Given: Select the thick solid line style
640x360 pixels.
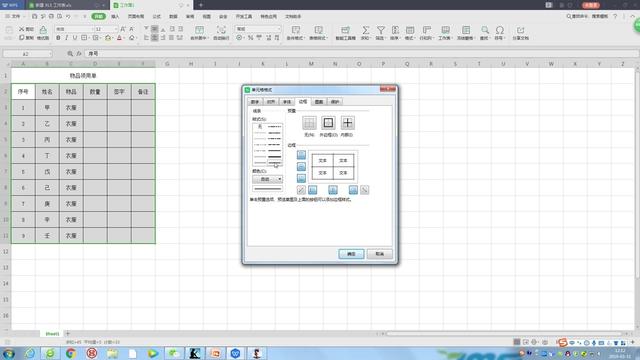Looking at the screenshot, I should [x=275, y=157].
